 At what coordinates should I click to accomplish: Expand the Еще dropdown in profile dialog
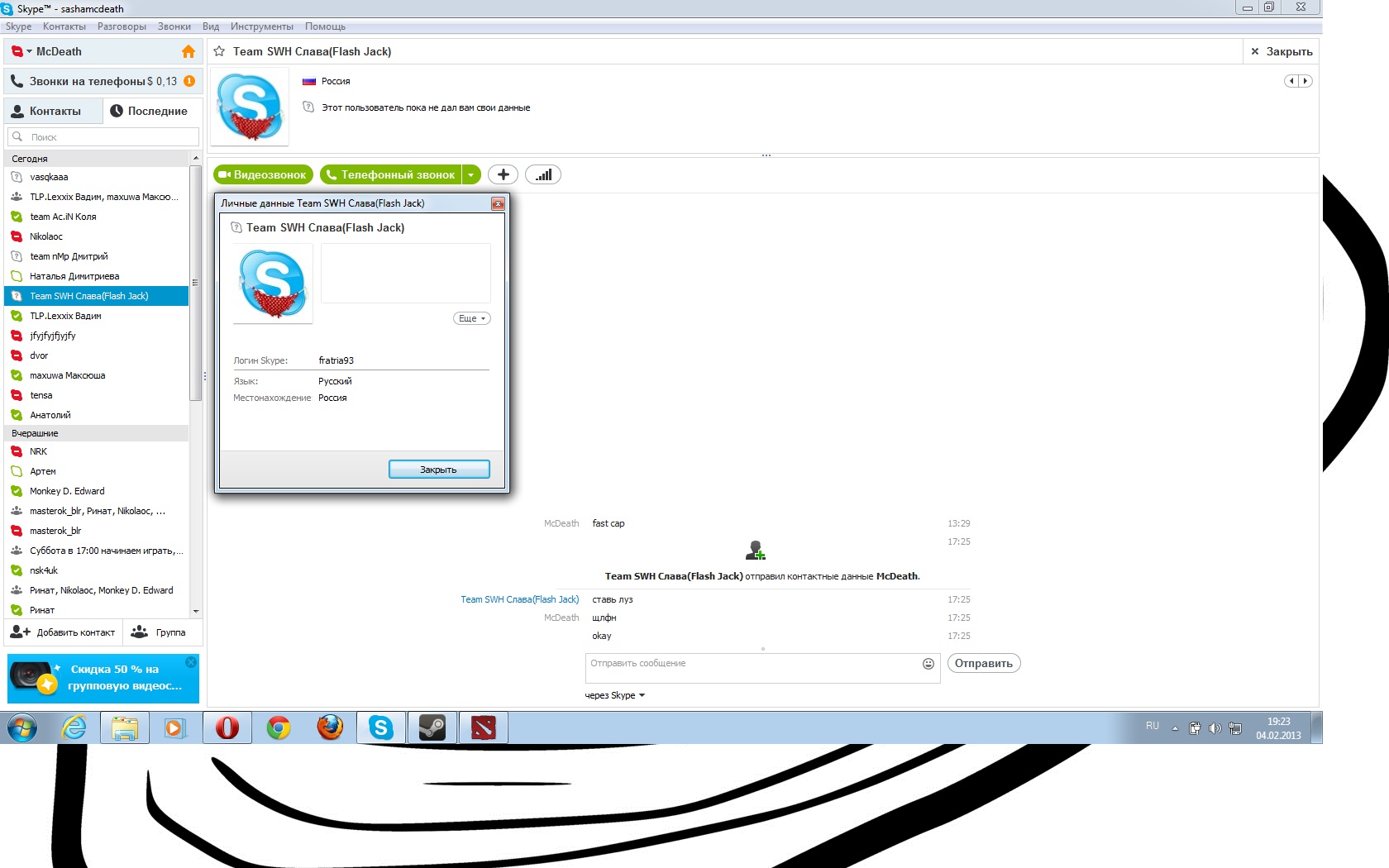click(x=471, y=318)
